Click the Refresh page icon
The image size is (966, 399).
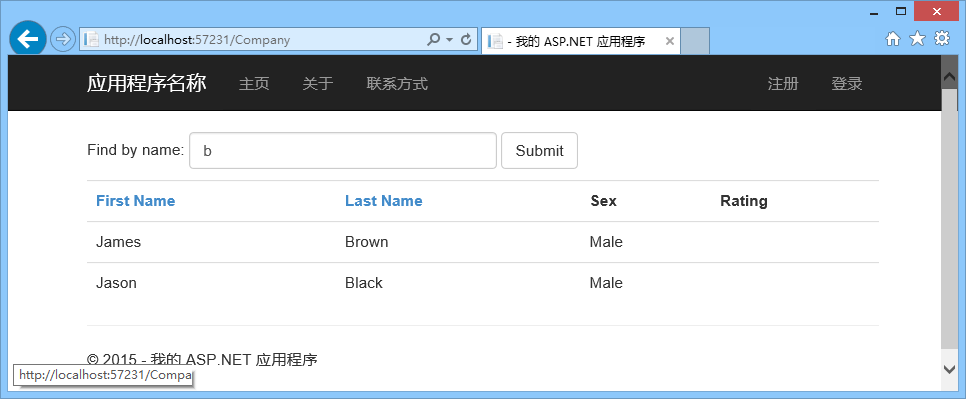[466, 39]
